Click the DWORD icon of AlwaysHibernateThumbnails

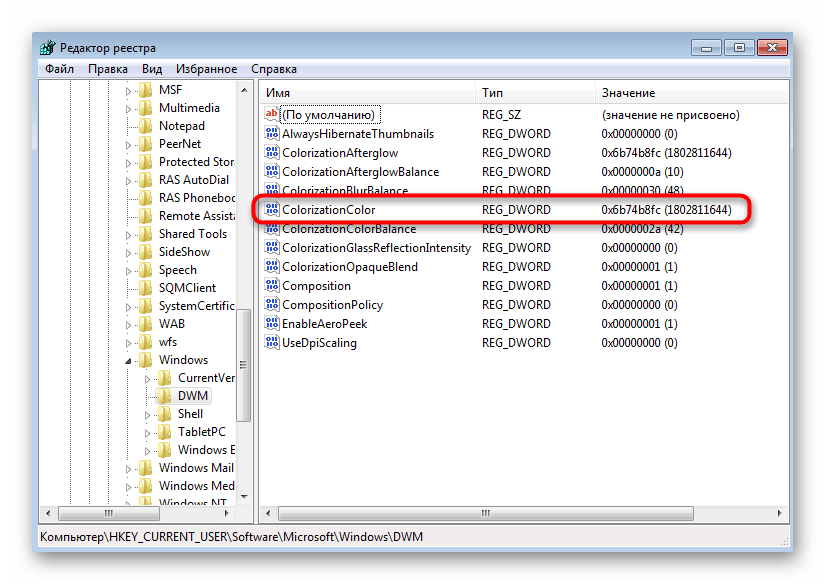click(271, 134)
